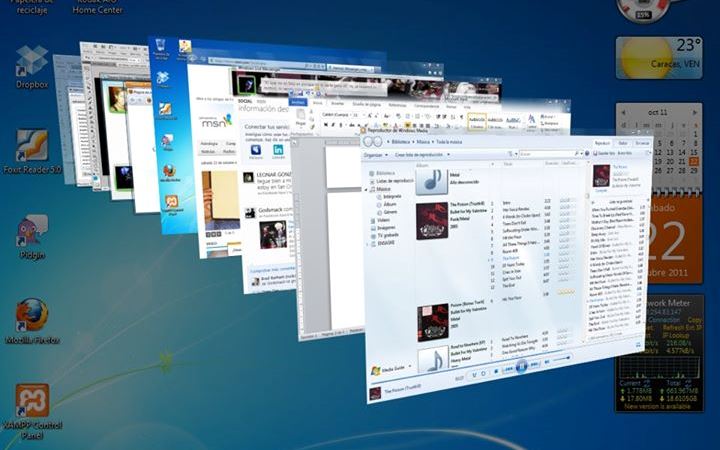720x450 pixels.
Task: Click the play/pause button in Media Player
Action: (521, 367)
